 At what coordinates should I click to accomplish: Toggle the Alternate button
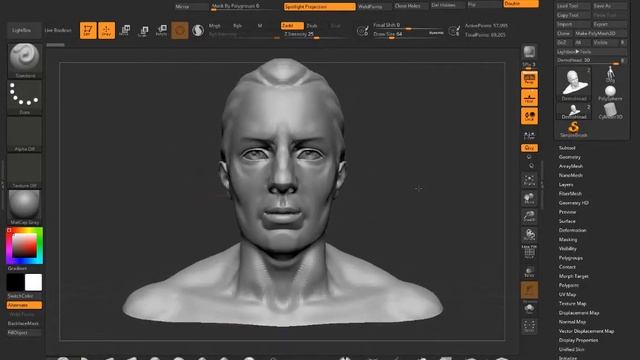click(24, 305)
